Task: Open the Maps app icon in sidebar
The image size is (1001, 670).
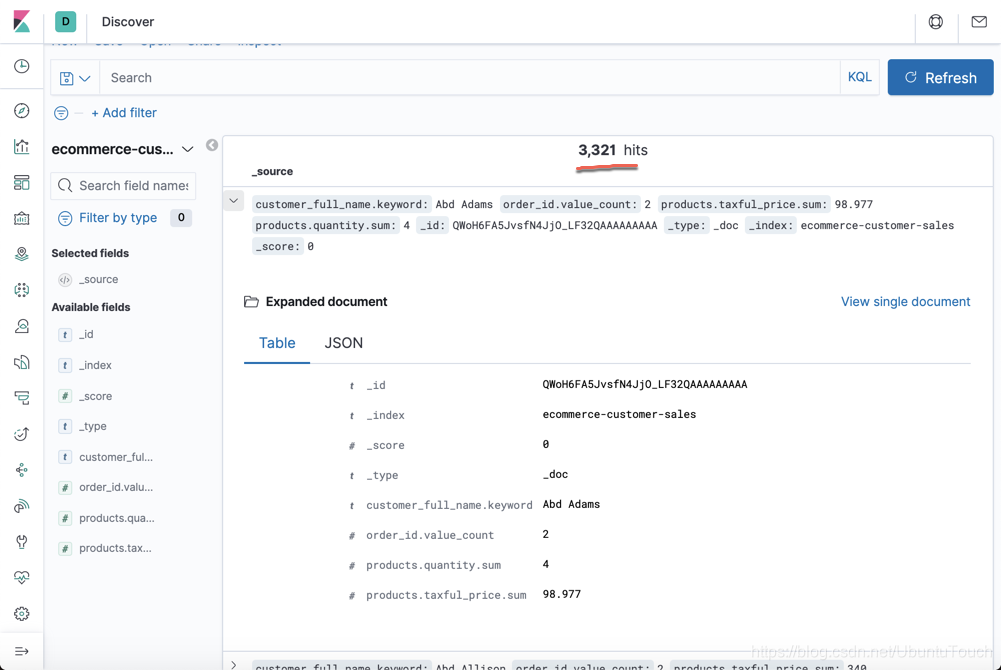Action: pyautogui.click(x=21, y=253)
